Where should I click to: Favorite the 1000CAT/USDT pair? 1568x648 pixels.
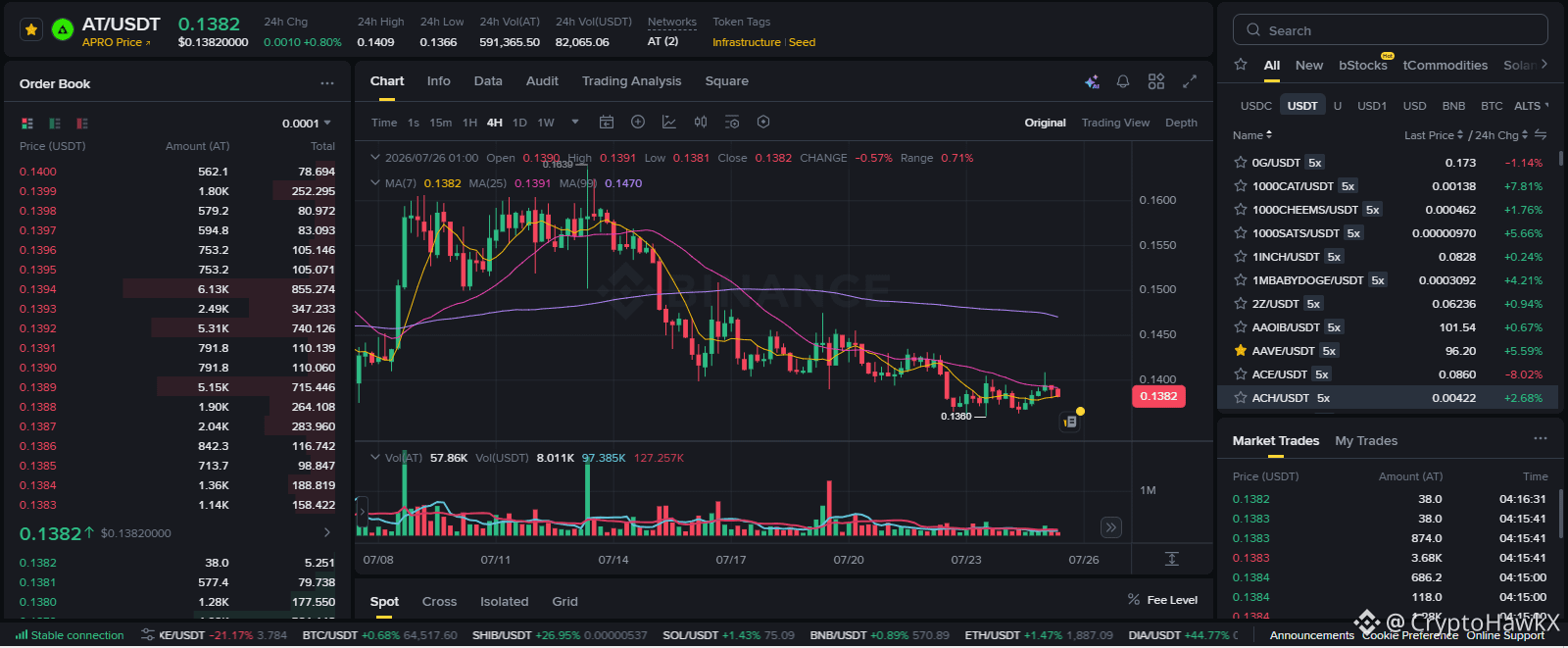[x=1241, y=186]
